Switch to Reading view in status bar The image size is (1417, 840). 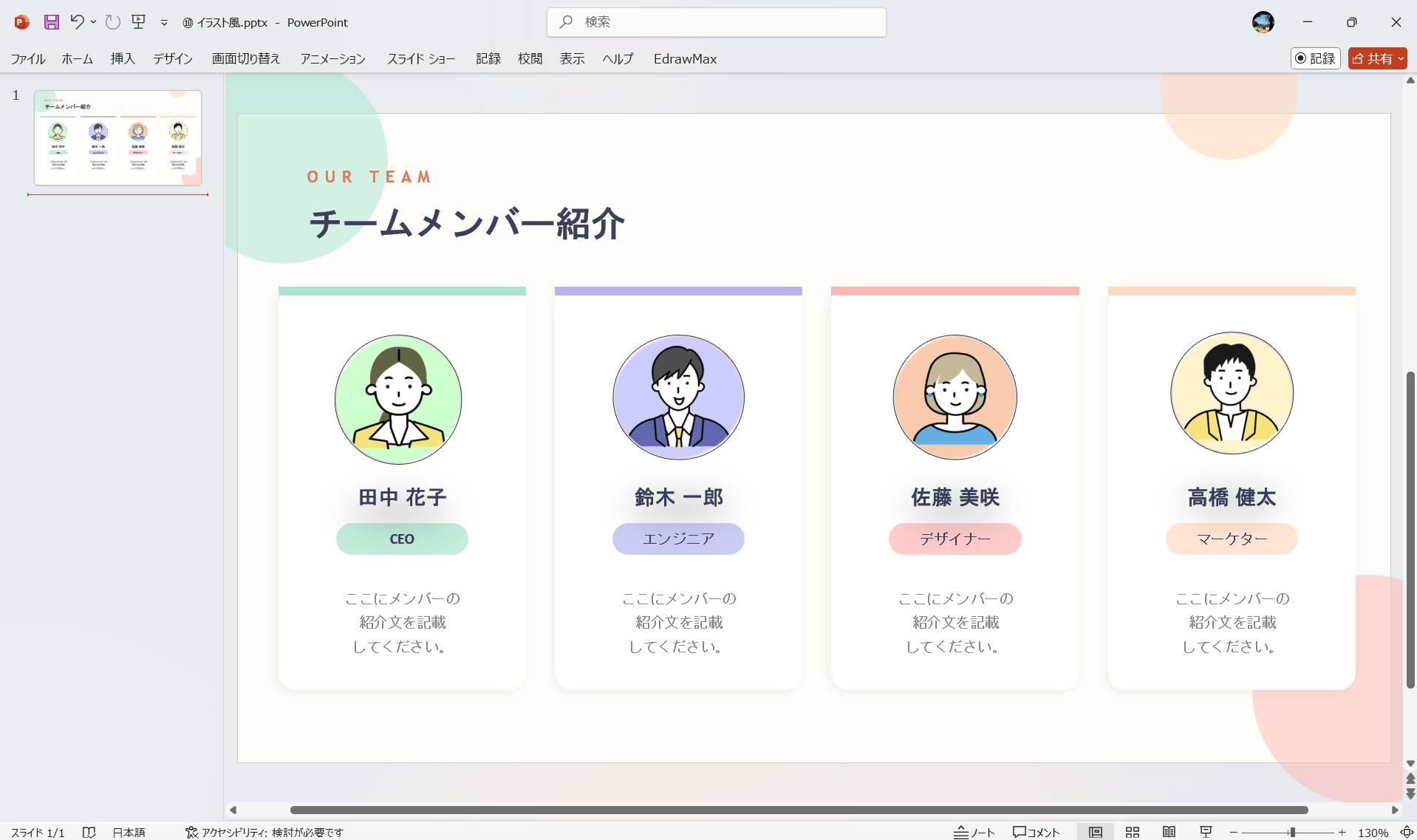pos(1170,832)
